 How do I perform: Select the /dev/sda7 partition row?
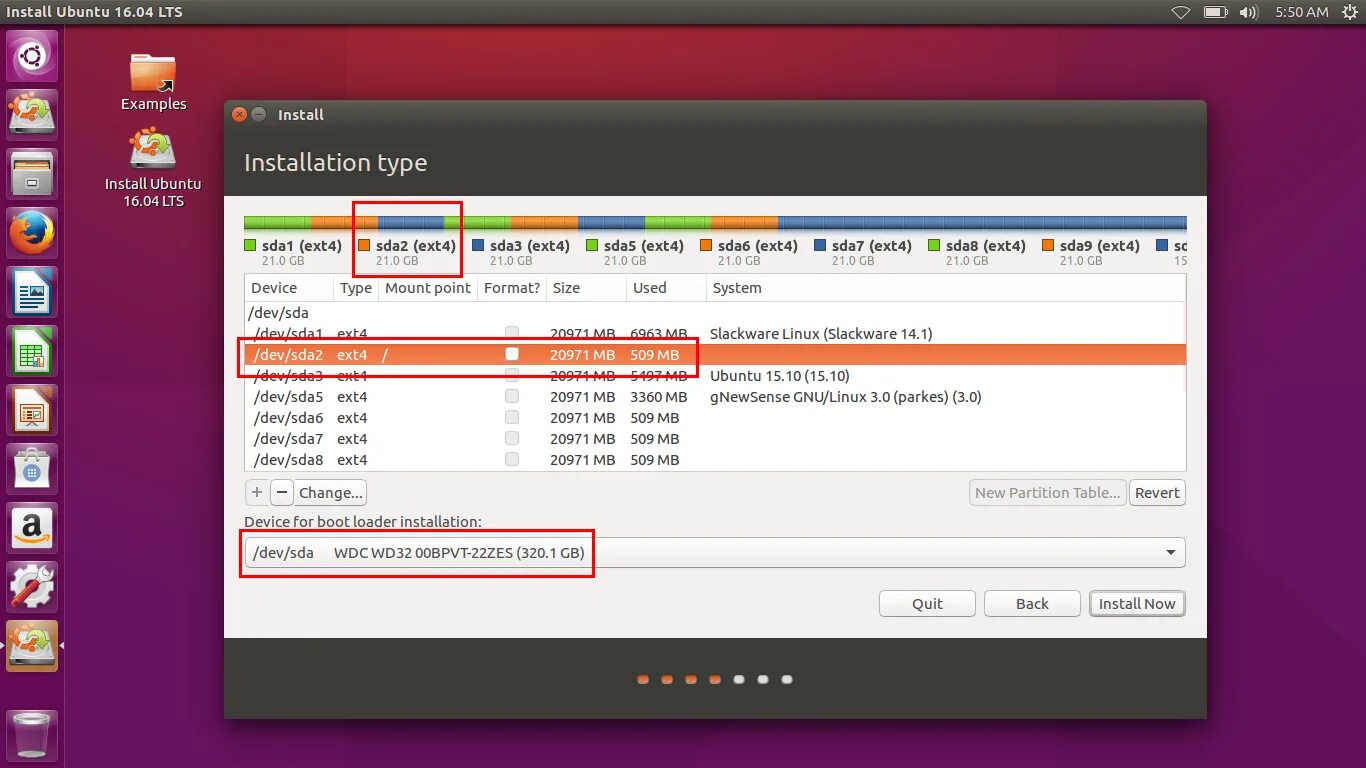(x=715, y=438)
